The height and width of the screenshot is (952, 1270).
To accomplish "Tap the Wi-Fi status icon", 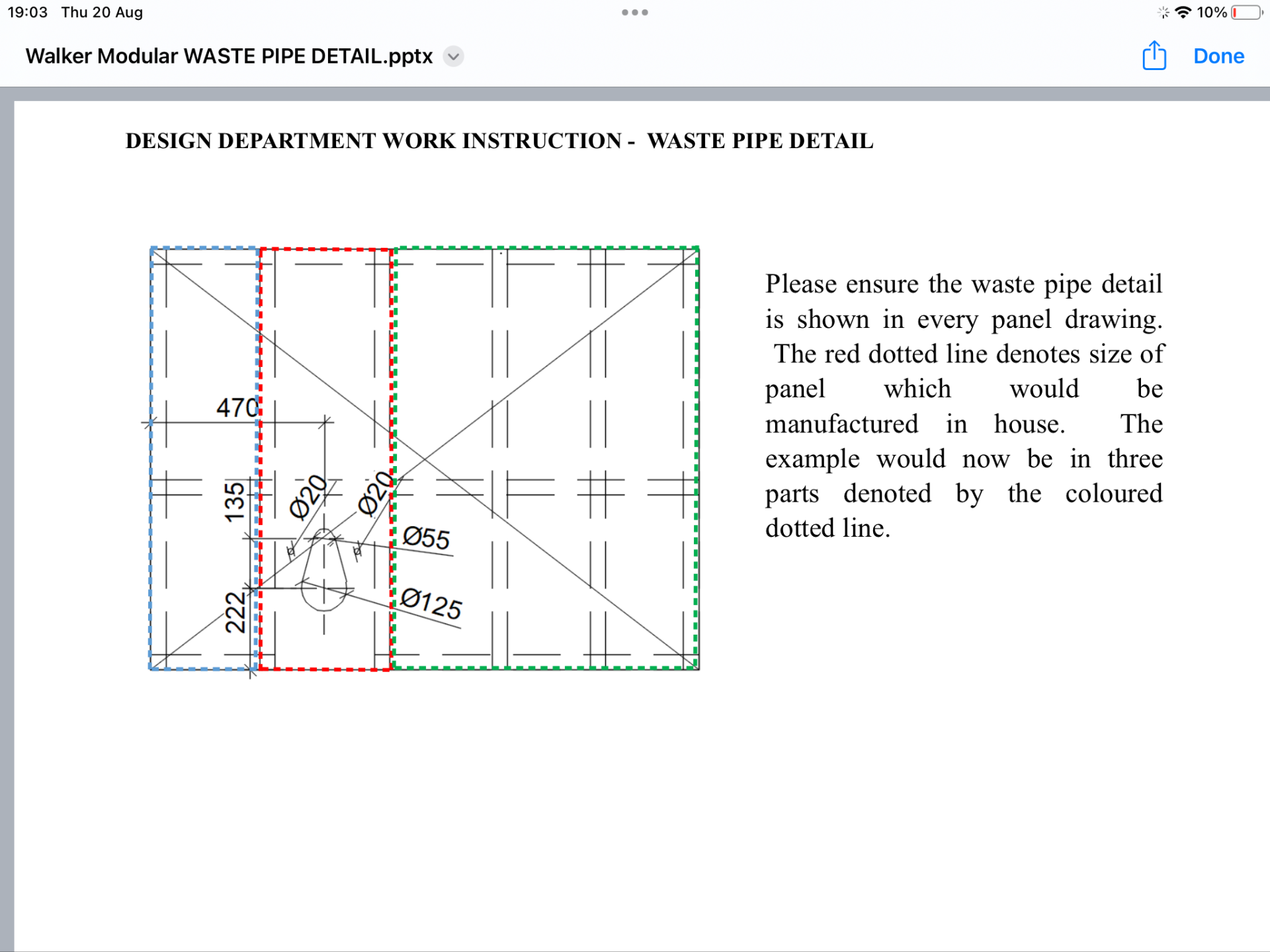I will (1183, 13).
